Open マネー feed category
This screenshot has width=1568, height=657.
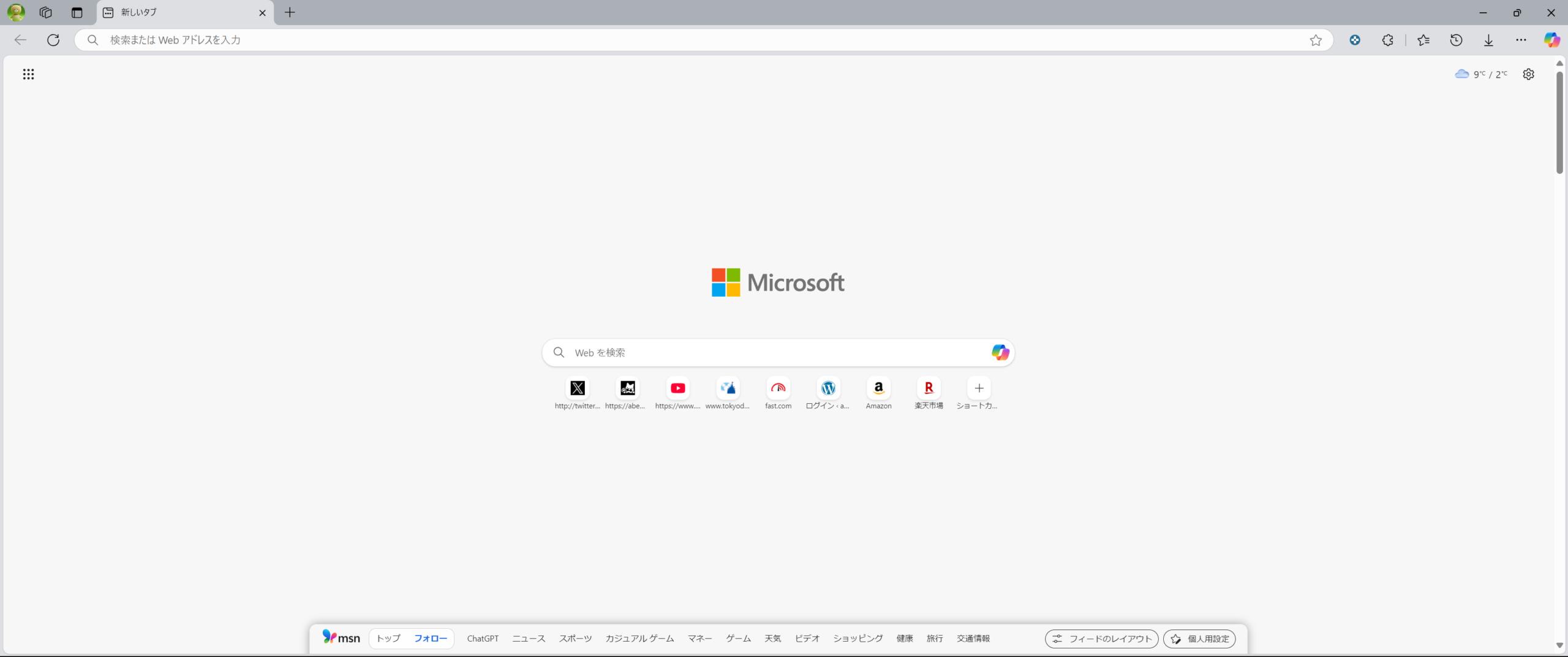(x=699, y=639)
